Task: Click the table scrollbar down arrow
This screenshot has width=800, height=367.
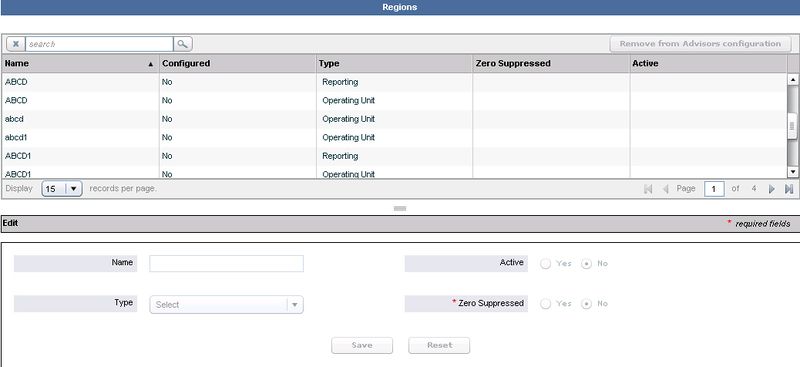Action: click(793, 172)
